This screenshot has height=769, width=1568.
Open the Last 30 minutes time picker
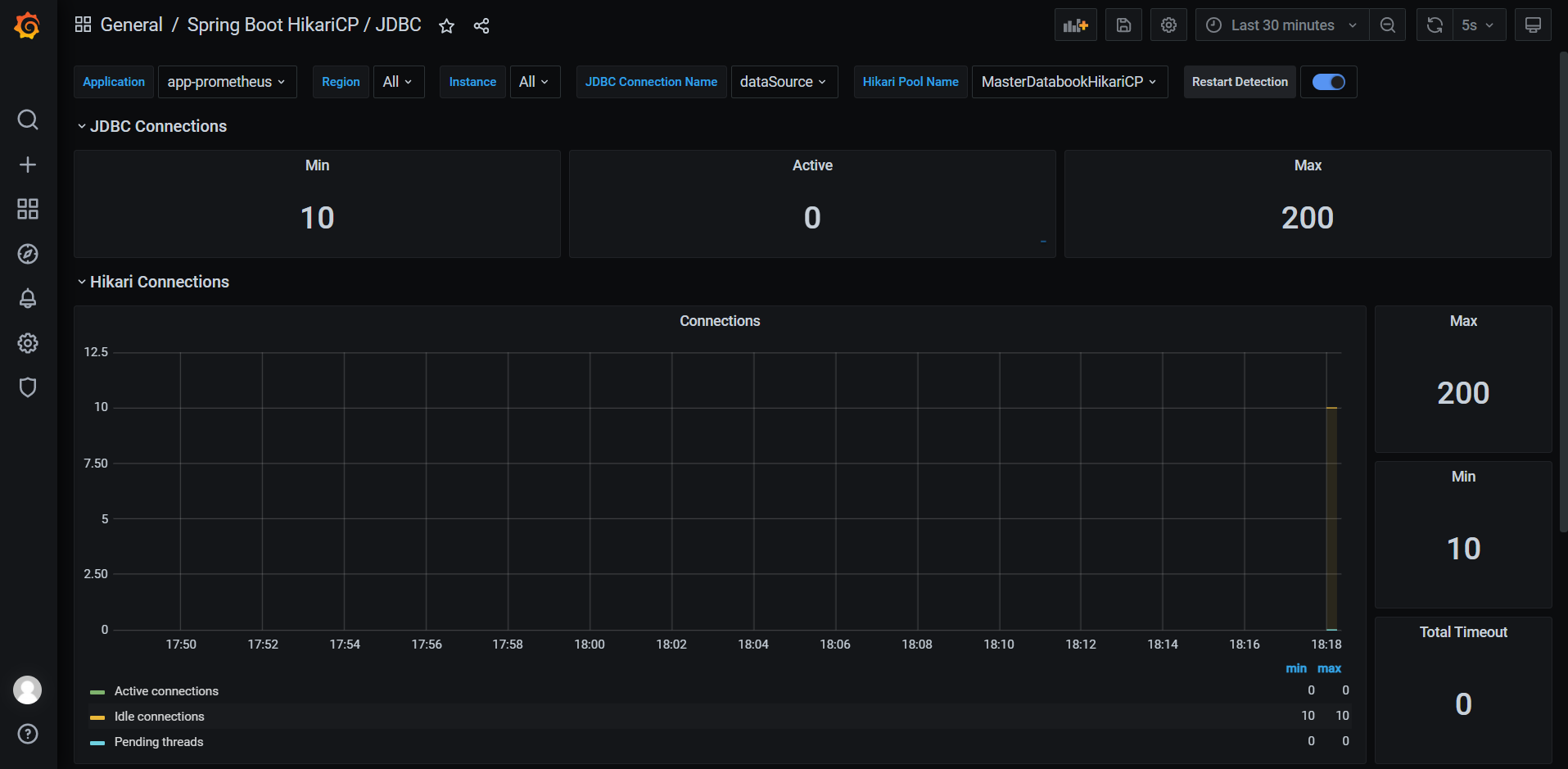1281,25
